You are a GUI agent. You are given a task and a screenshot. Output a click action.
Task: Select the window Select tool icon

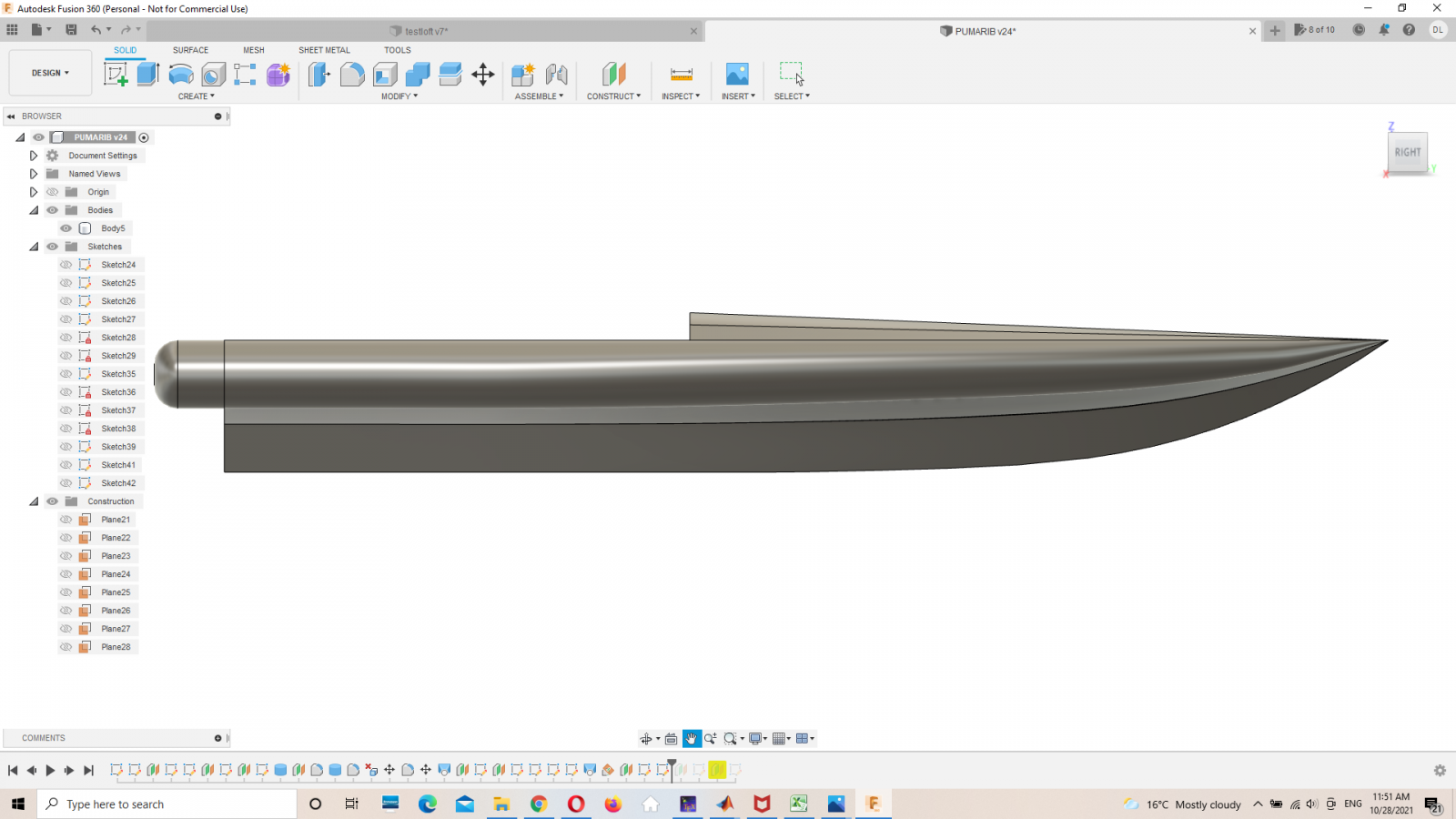point(792,74)
